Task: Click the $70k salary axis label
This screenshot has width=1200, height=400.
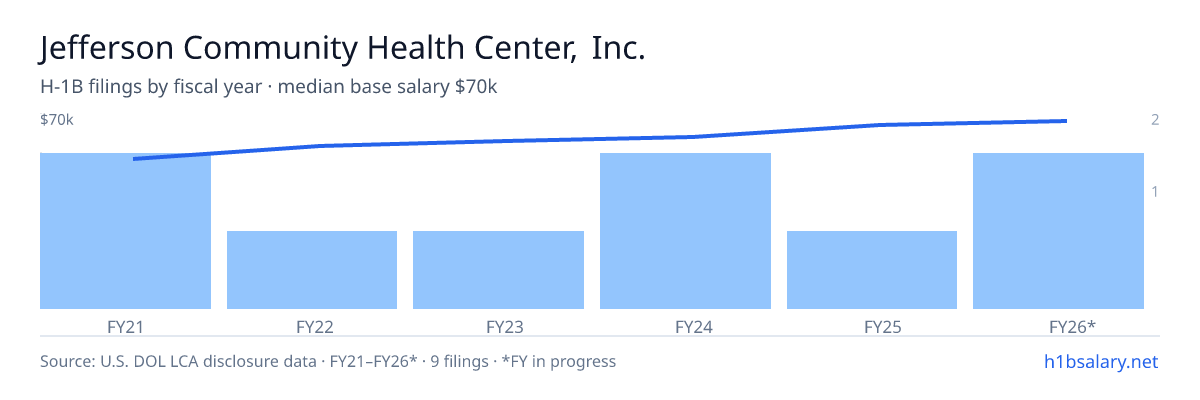Action: 57,120
